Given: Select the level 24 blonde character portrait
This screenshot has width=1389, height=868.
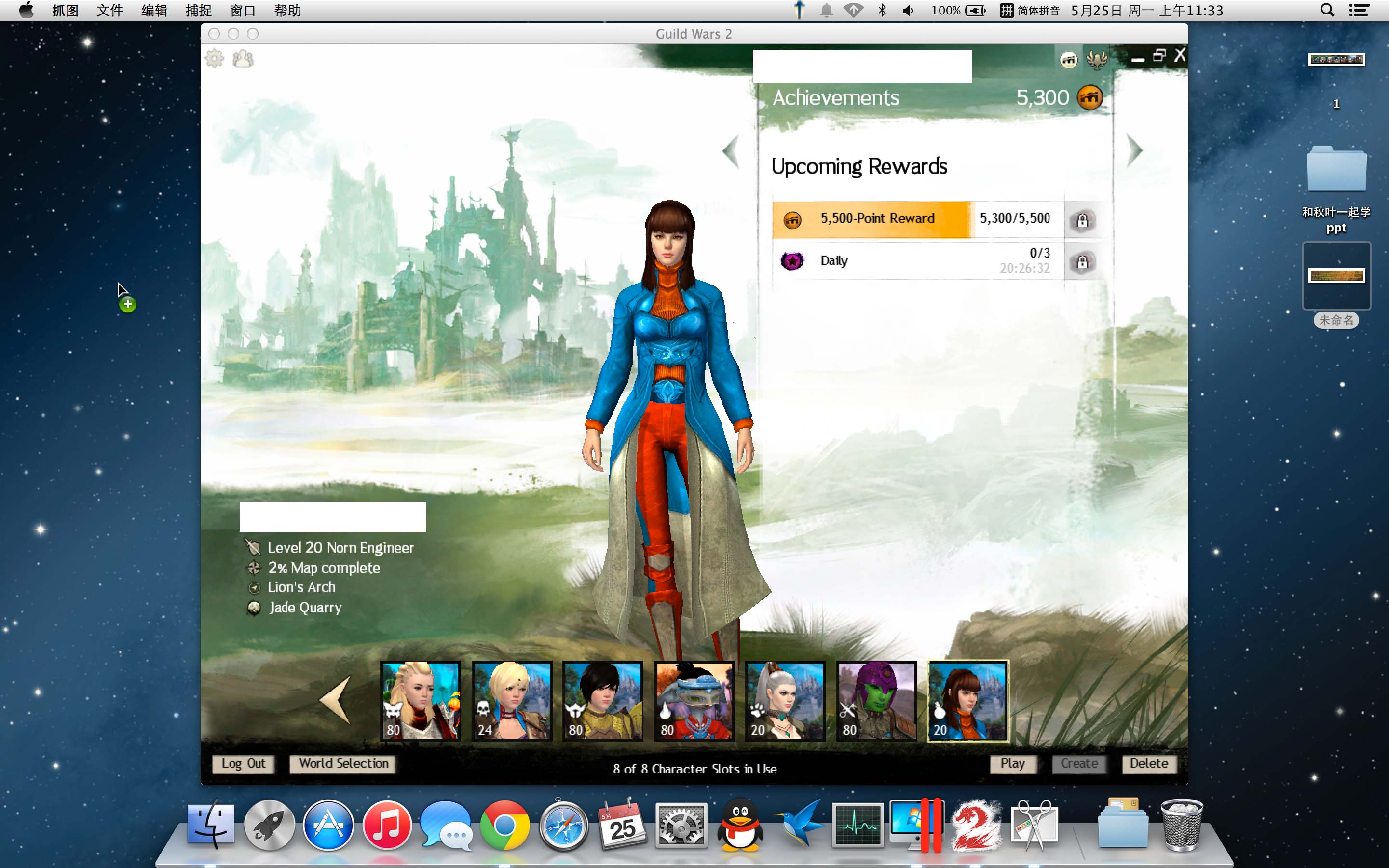Looking at the screenshot, I should pos(511,700).
